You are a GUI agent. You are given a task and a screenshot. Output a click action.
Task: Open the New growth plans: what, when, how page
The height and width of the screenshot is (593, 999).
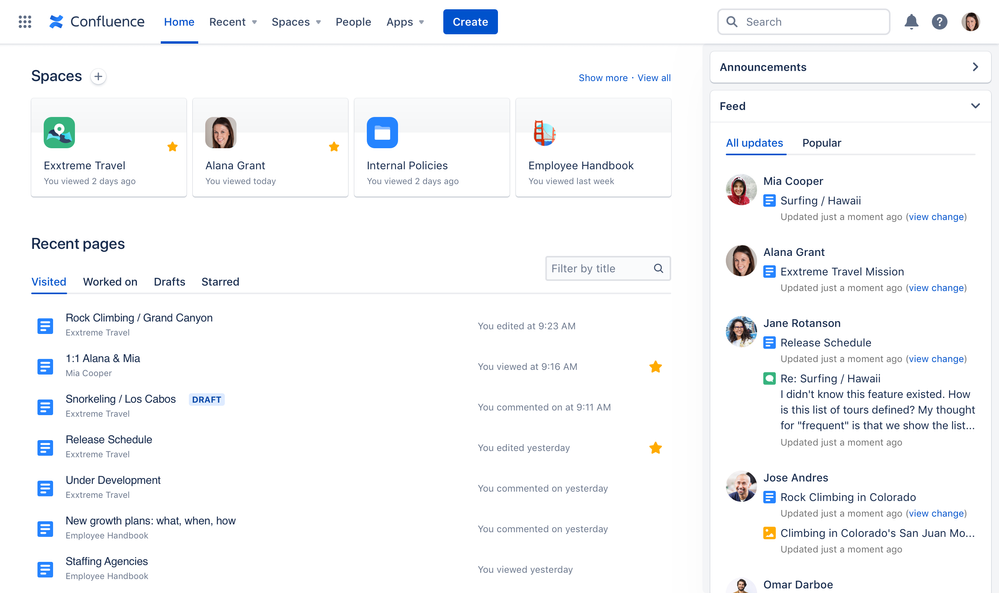click(150, 520)
